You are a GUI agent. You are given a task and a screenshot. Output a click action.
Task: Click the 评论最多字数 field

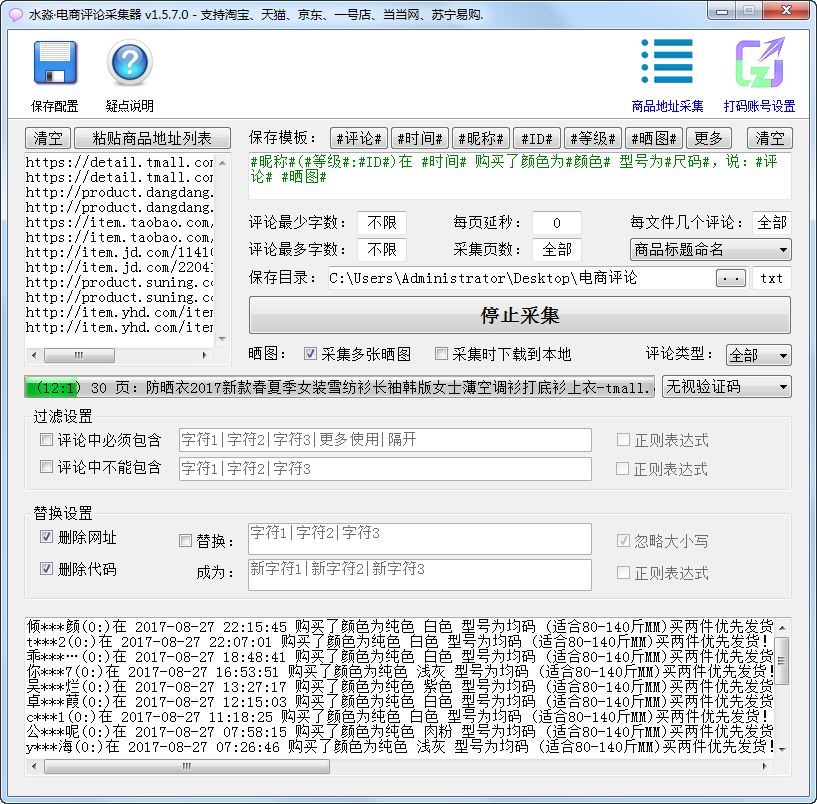382,250
